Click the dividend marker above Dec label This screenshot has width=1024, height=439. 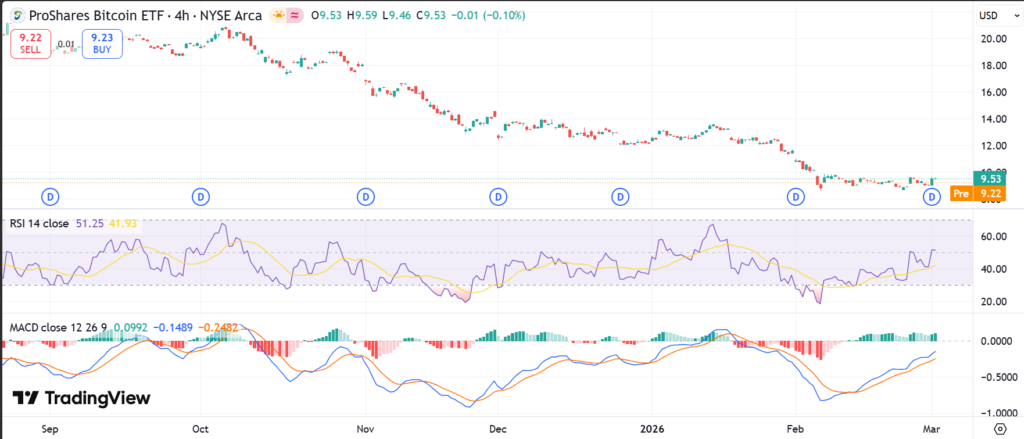coord(499,197)
